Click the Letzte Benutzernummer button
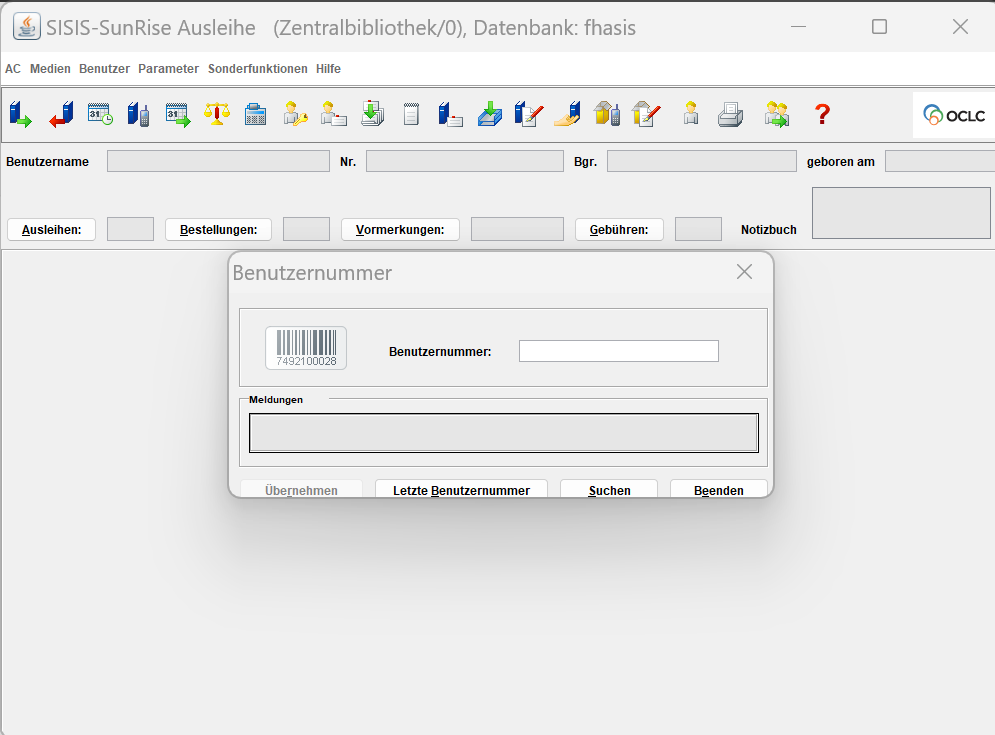This screenshot has width=995, height=735. (461, 490)
